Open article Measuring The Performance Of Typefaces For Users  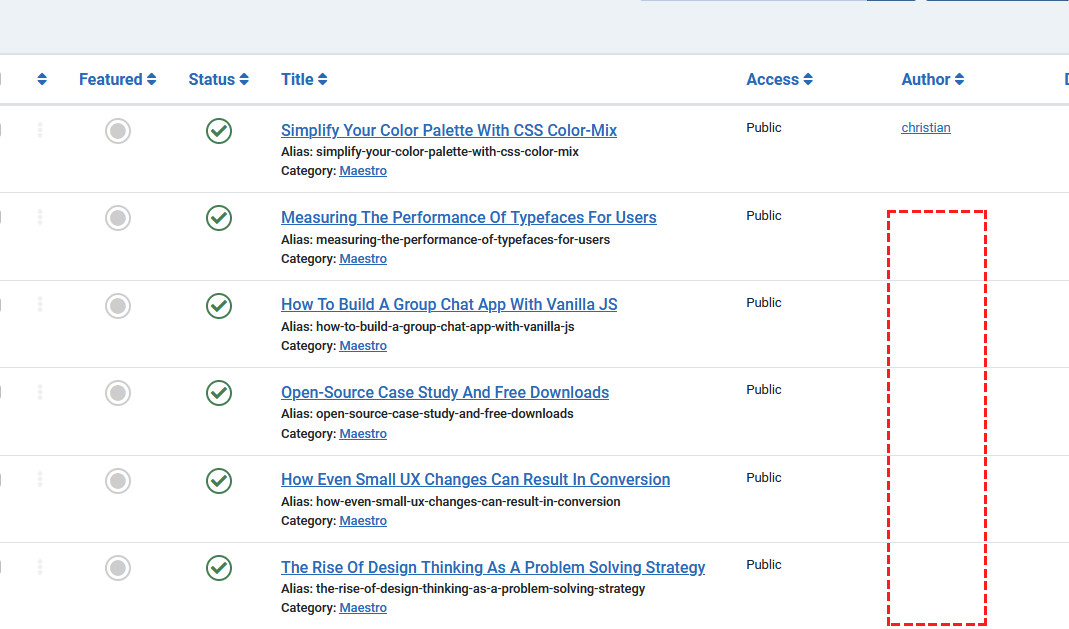(468, 218)
